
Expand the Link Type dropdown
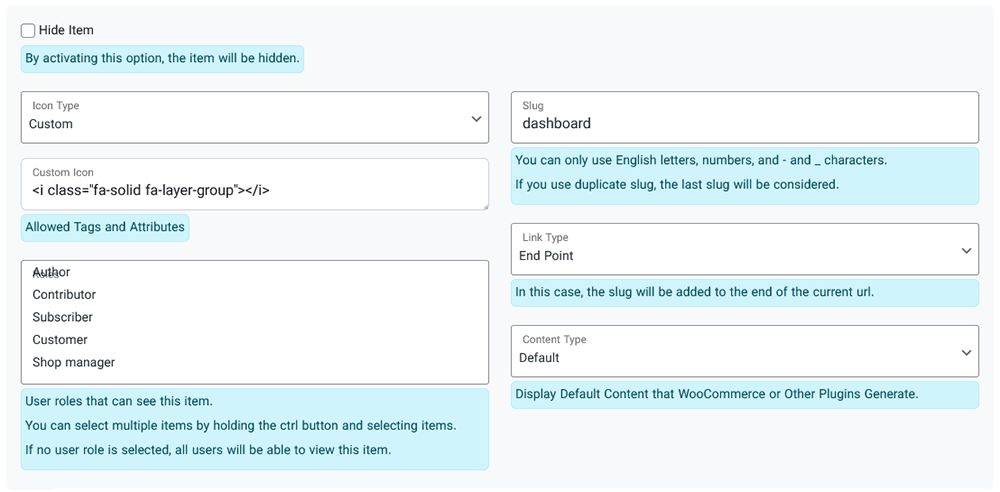pos(744,250)
